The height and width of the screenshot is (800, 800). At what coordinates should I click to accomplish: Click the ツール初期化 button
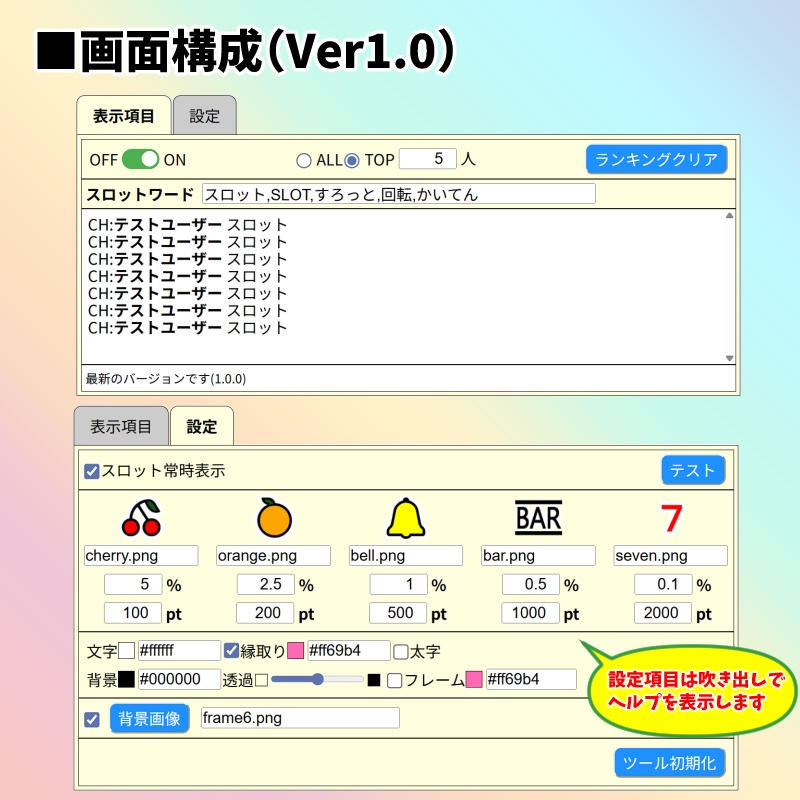(670, 762)
